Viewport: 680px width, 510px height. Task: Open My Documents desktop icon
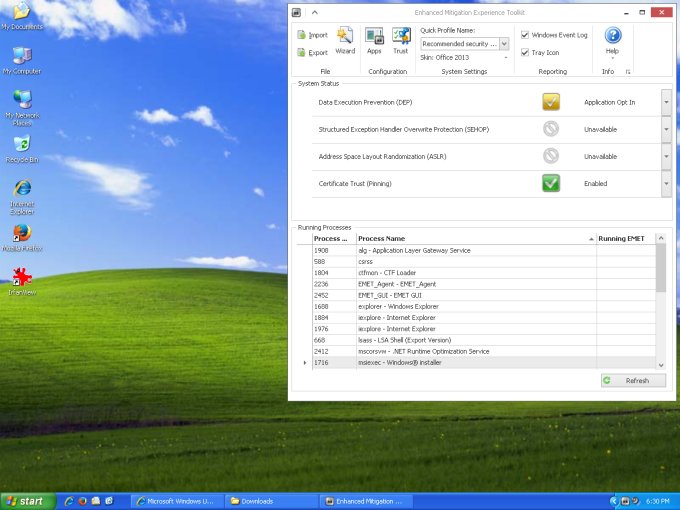(22, 16)
